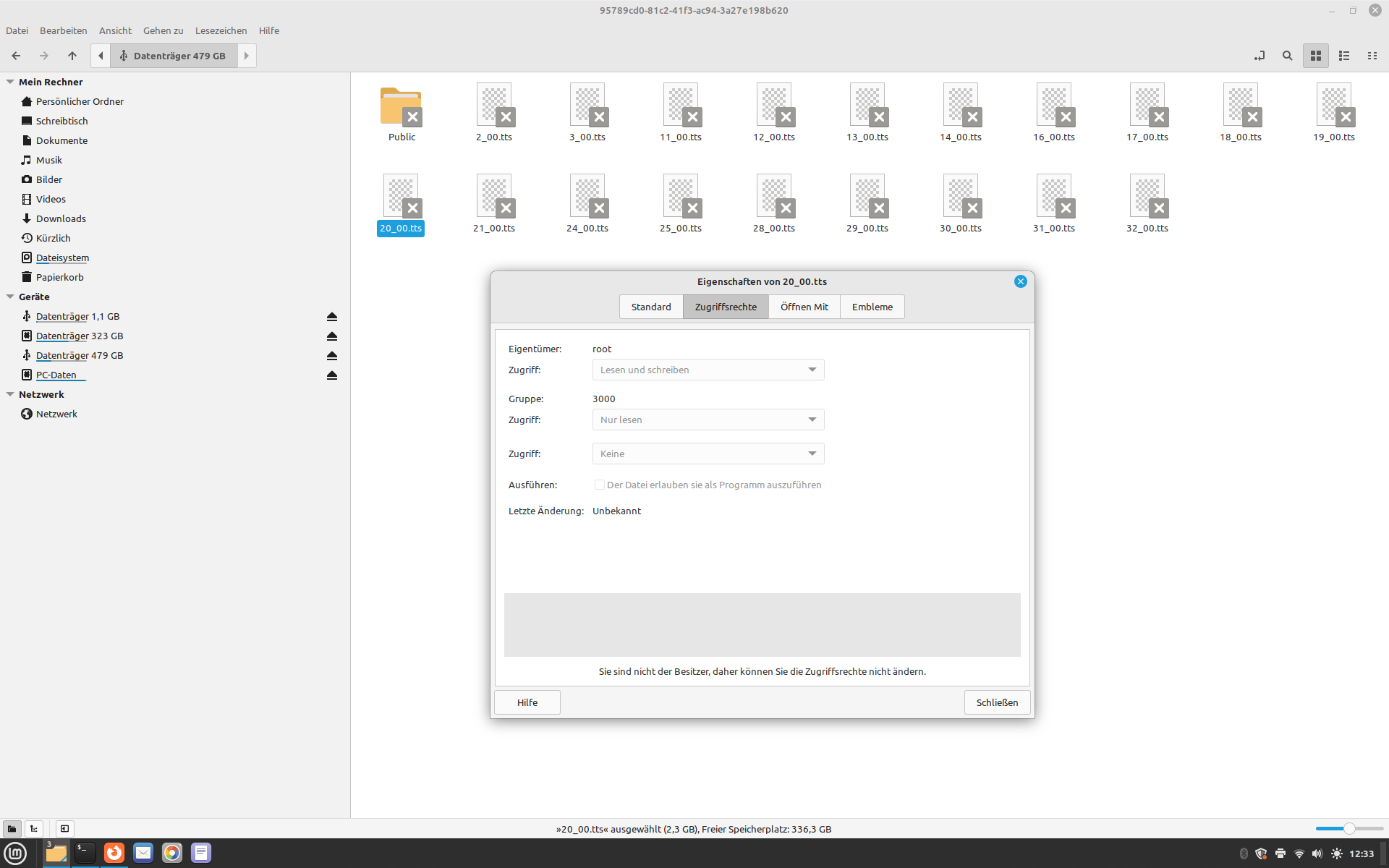Image resolution: width=1389 pixels, height=868 pixels.
Task: Click the search magnifier icon in toolbar
Action: pyautogui.click(x=1287, y=56)
